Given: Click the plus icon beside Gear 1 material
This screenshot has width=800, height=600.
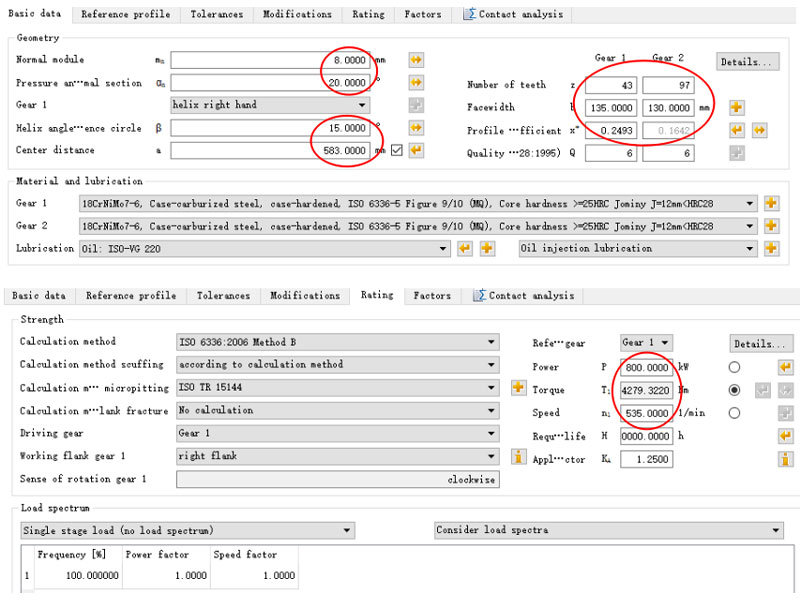Looking at the screenshot, I should point(771,203).
